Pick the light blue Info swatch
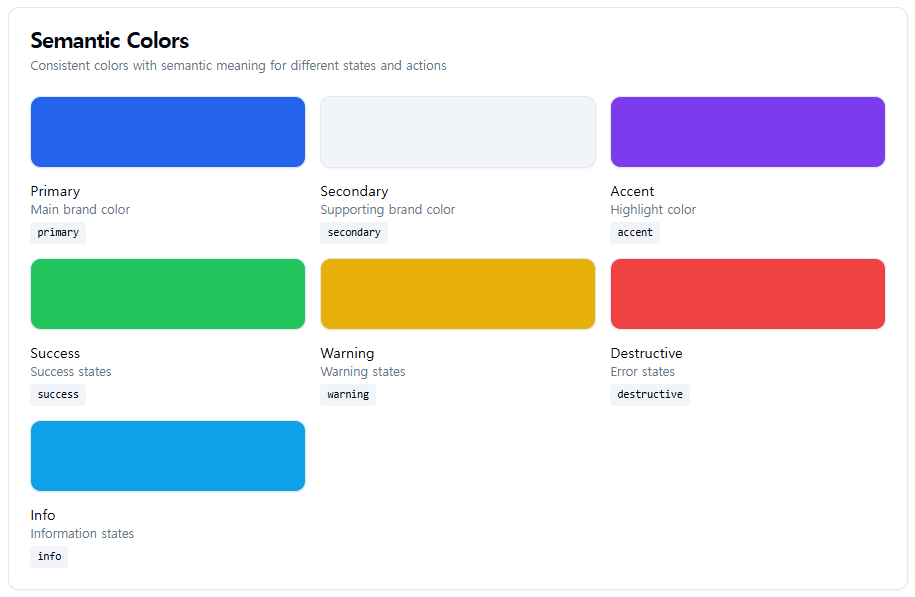This screenshot has width=915, height=597. click(168, 456)
